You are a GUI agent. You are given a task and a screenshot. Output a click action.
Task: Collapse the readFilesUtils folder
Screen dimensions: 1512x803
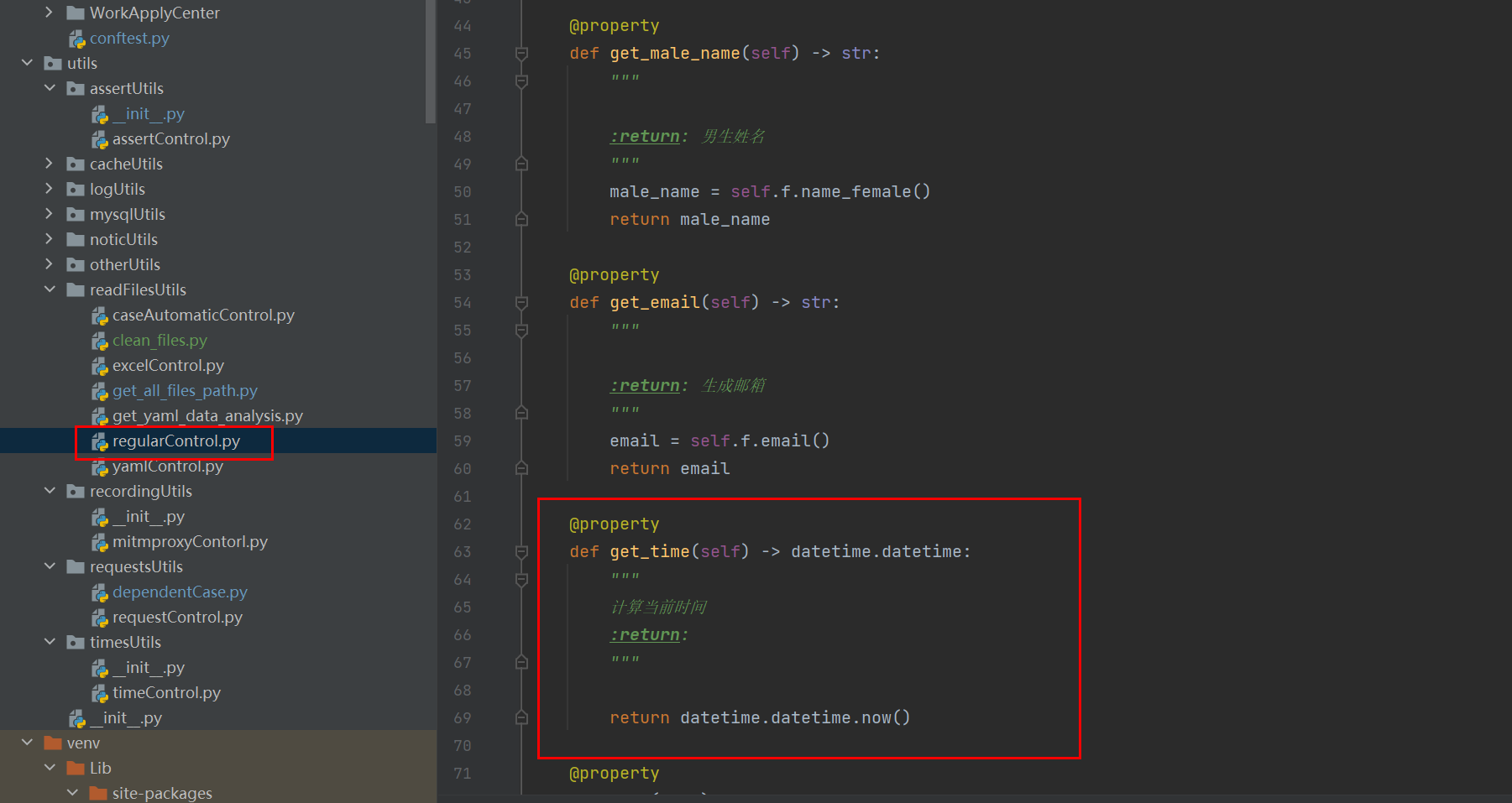50,289
